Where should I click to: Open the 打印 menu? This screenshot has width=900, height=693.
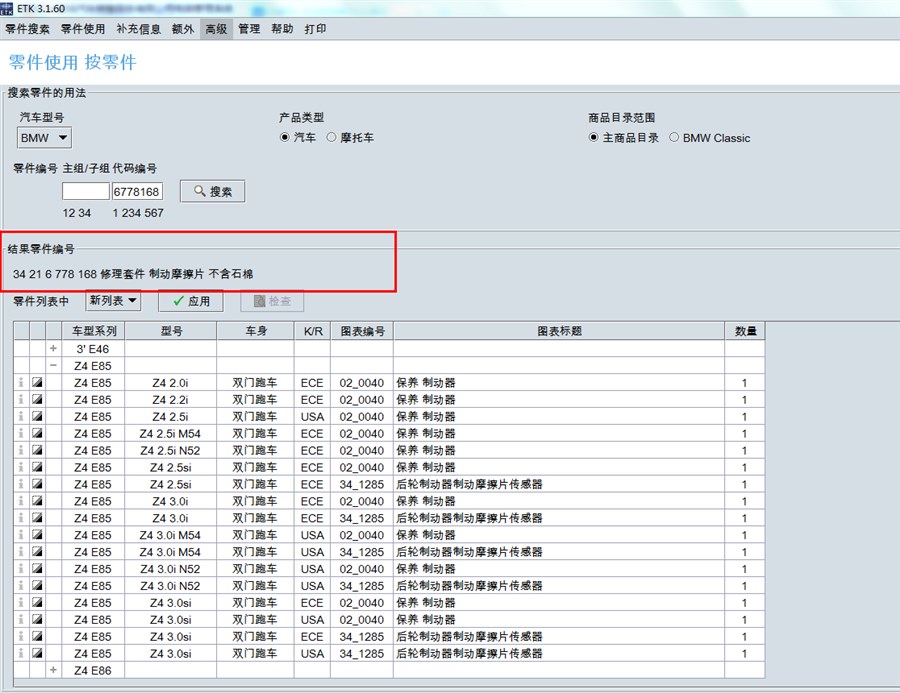pyautogui.click(x=316, y=29)
